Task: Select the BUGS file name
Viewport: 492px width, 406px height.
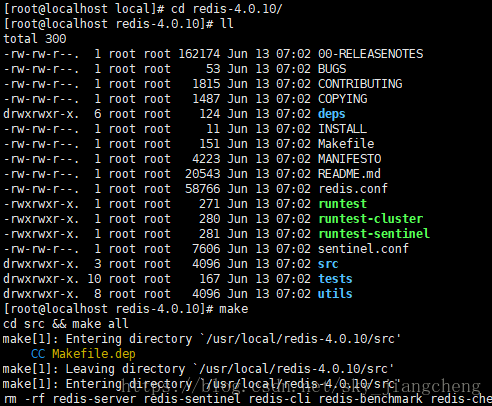Action: pyautogui.click(x=332, y=69)
